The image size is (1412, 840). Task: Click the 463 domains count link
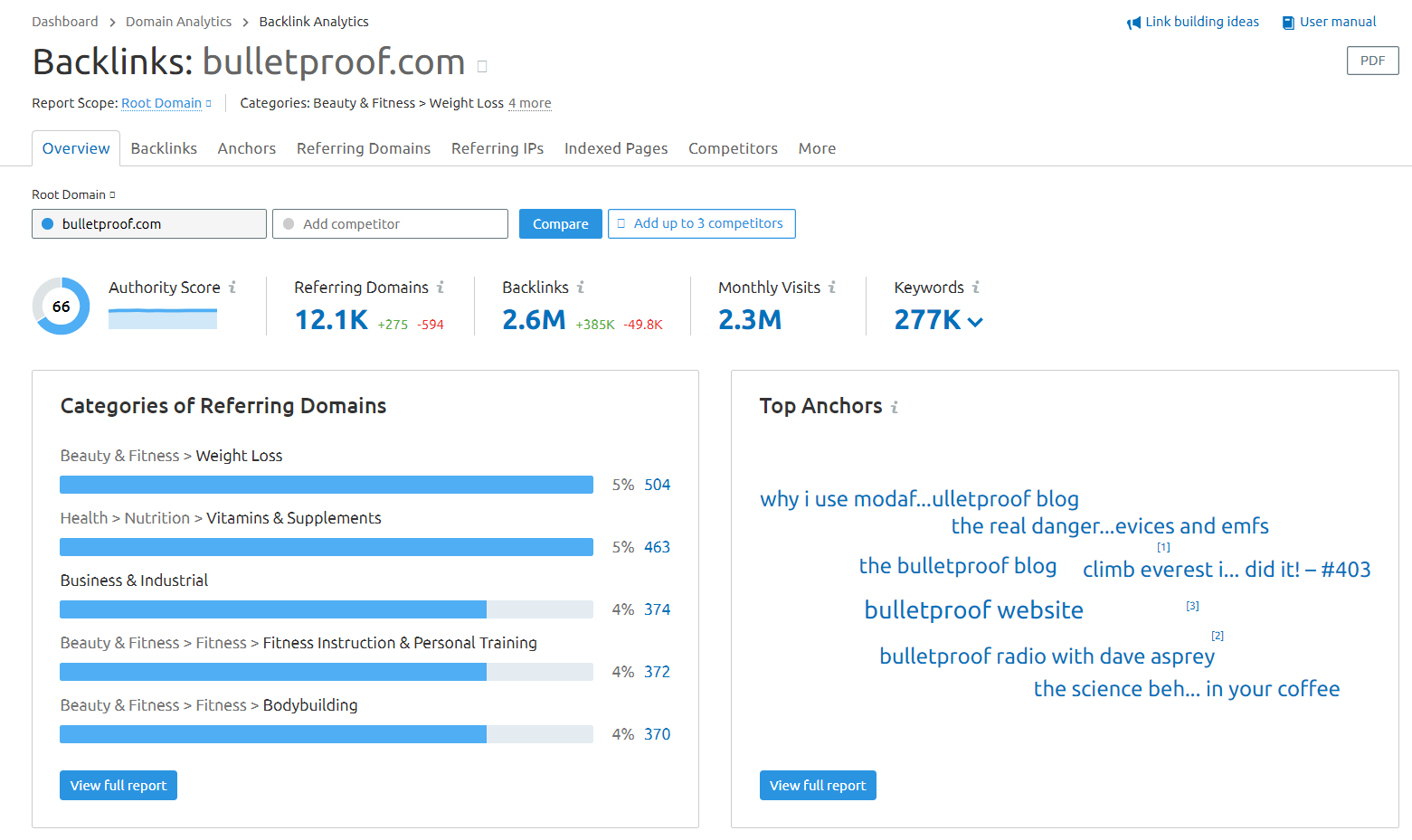pyautogui.click(x=657, y=547)
